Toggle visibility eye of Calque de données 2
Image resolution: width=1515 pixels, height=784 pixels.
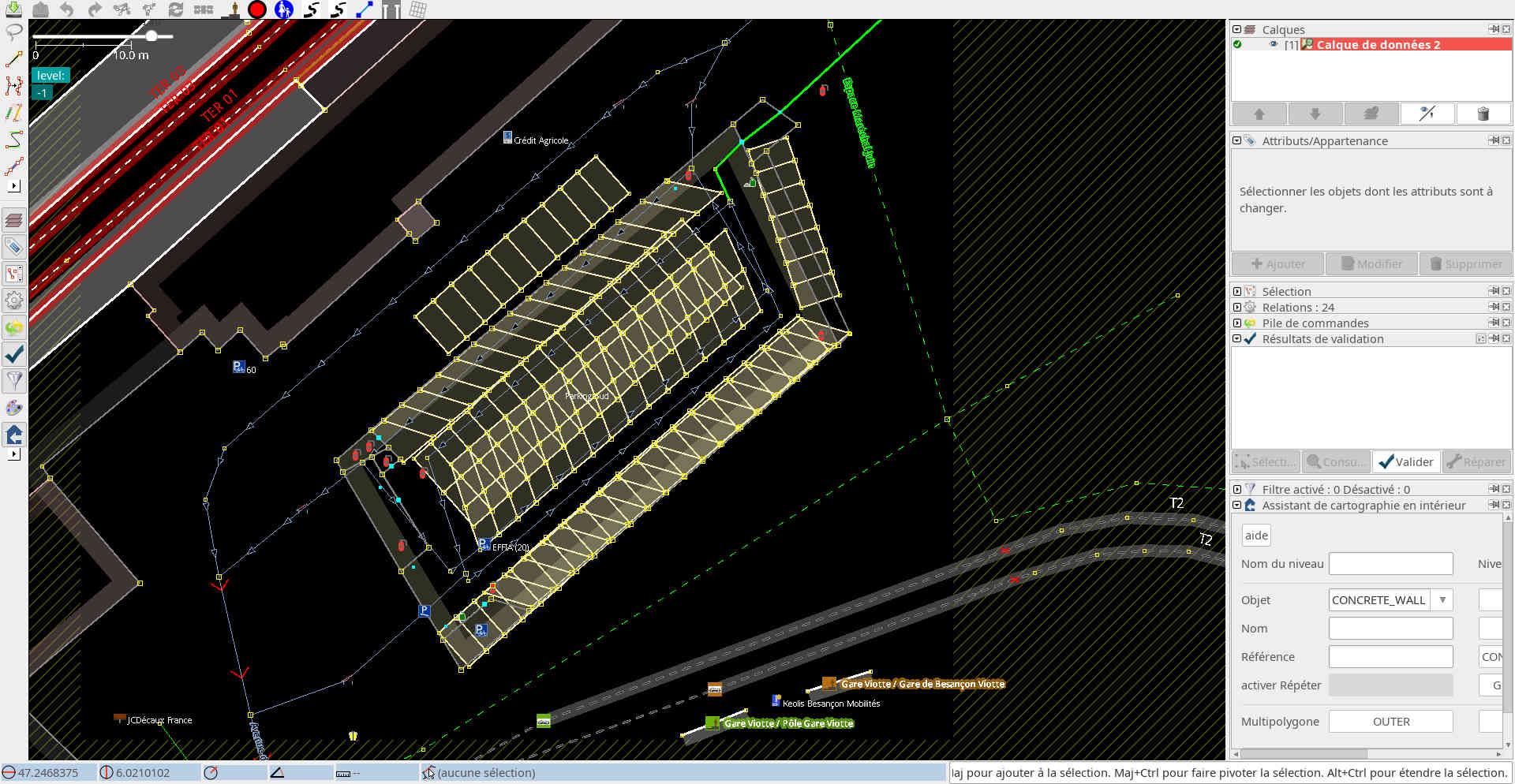pyautogui.click(x=1273, y=45)
